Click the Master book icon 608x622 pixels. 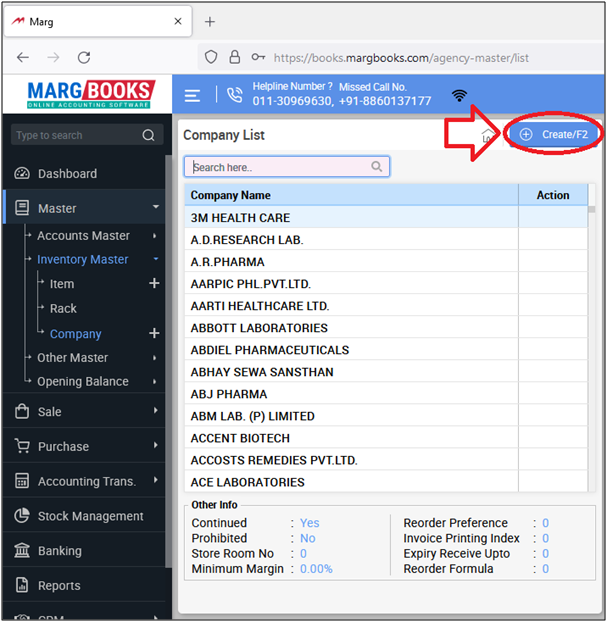(x=22, y=208)
